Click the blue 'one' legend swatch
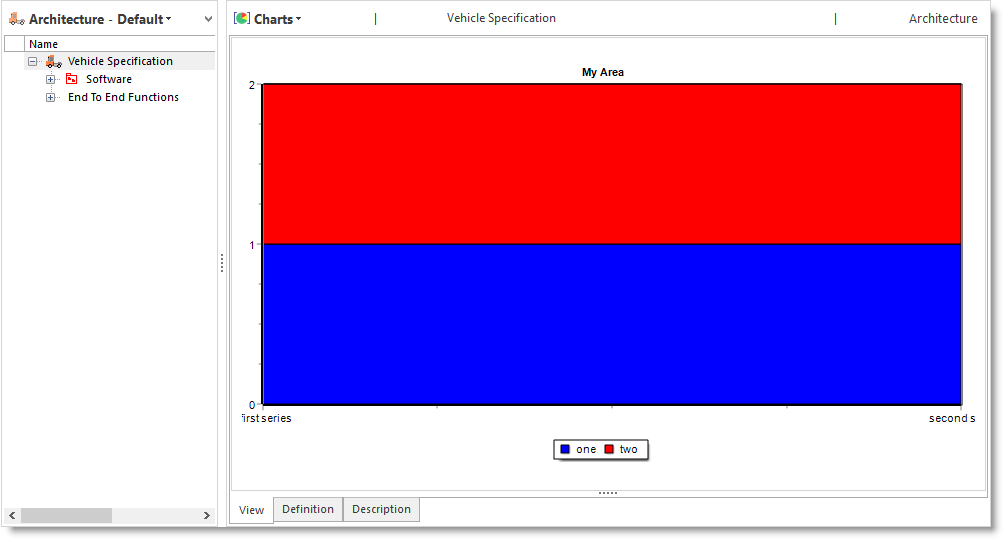The height and width of the screenshot is (539, 1003). coord(565,449)
